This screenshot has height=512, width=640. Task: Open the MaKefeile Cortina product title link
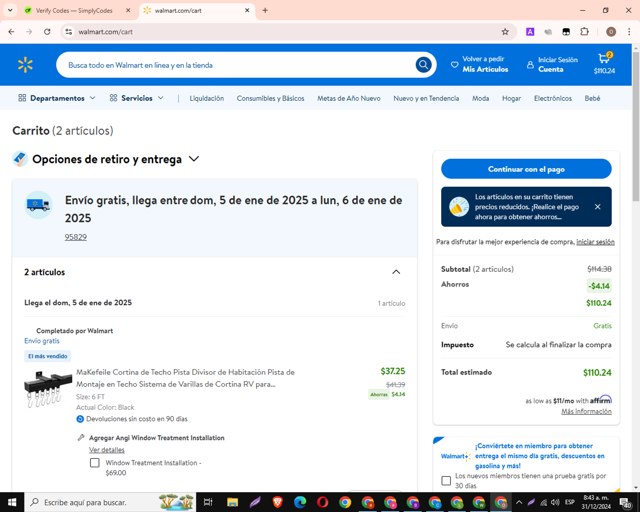pyautogui.click(x=185, y=378)
